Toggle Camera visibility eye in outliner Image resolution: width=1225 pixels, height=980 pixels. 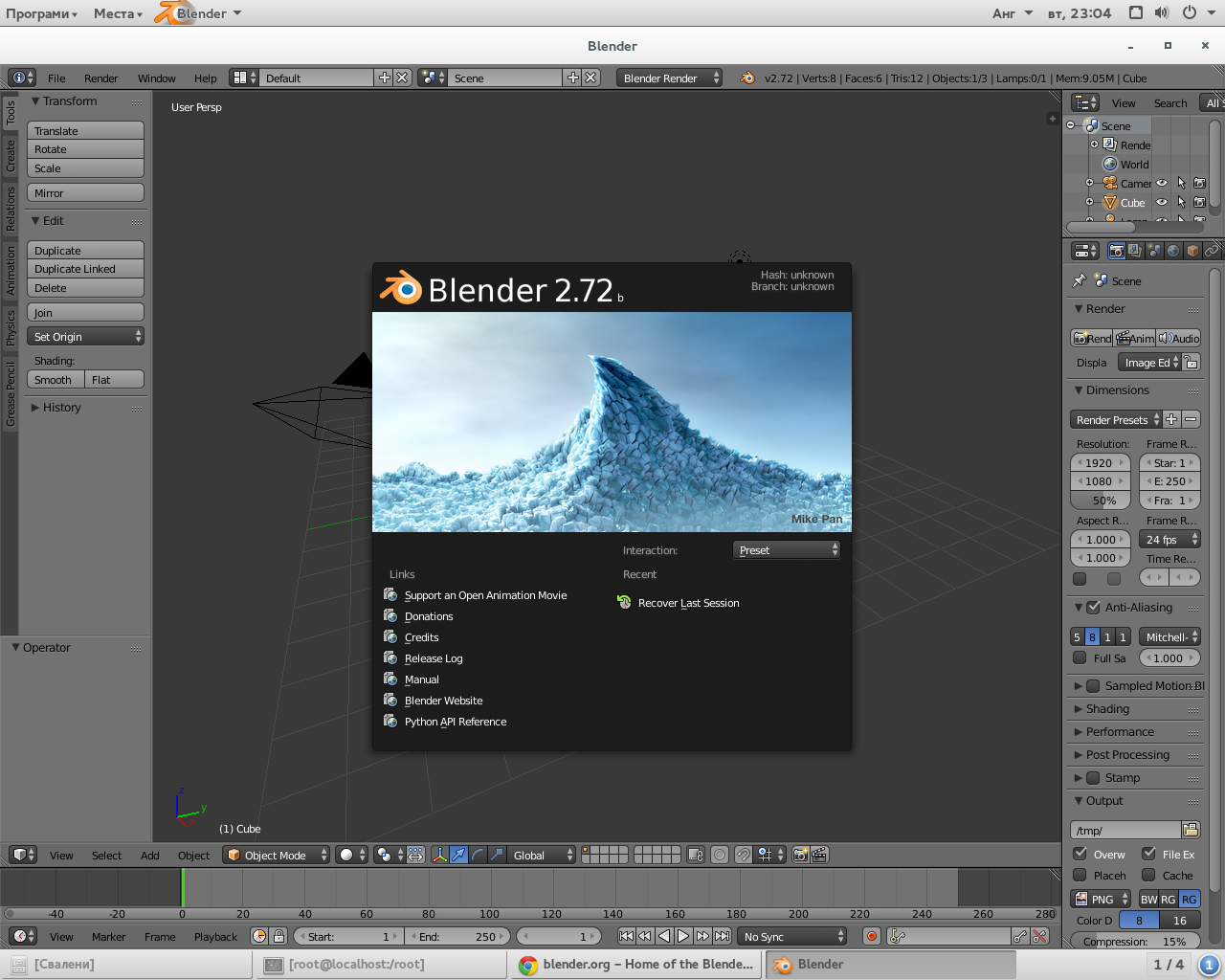1162,183
